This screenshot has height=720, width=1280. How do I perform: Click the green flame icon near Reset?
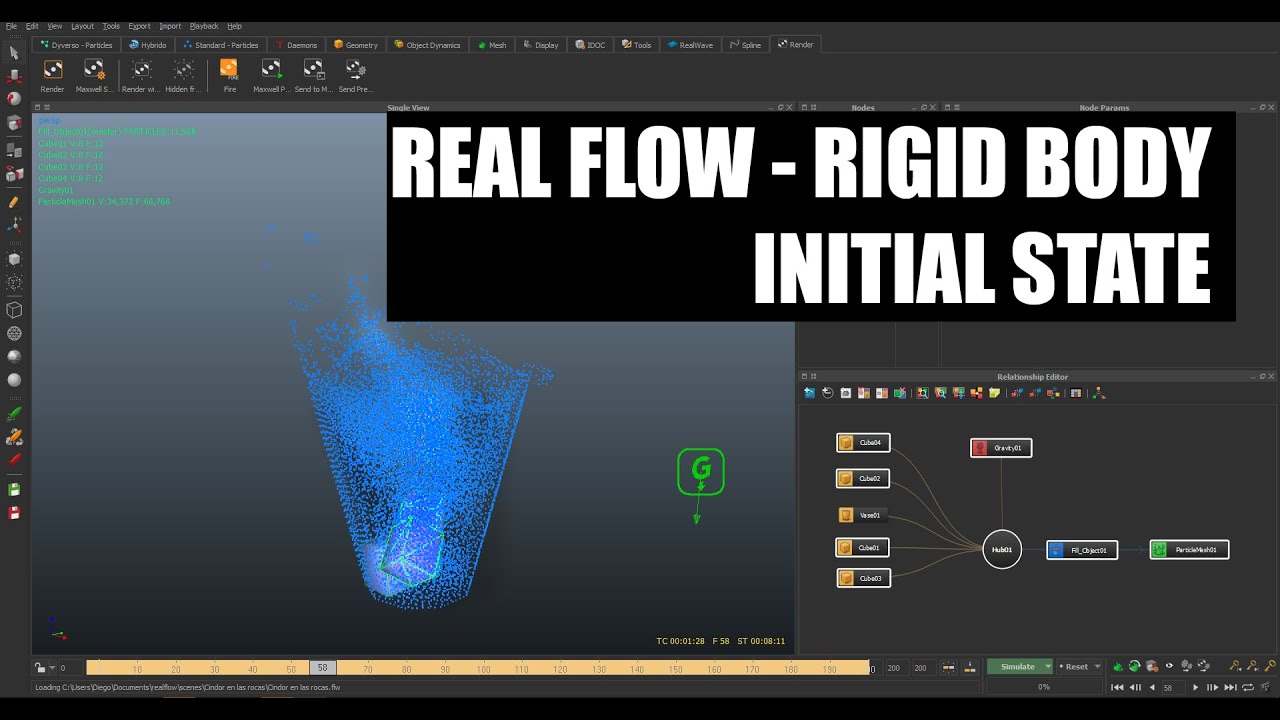pos(1118,666)
